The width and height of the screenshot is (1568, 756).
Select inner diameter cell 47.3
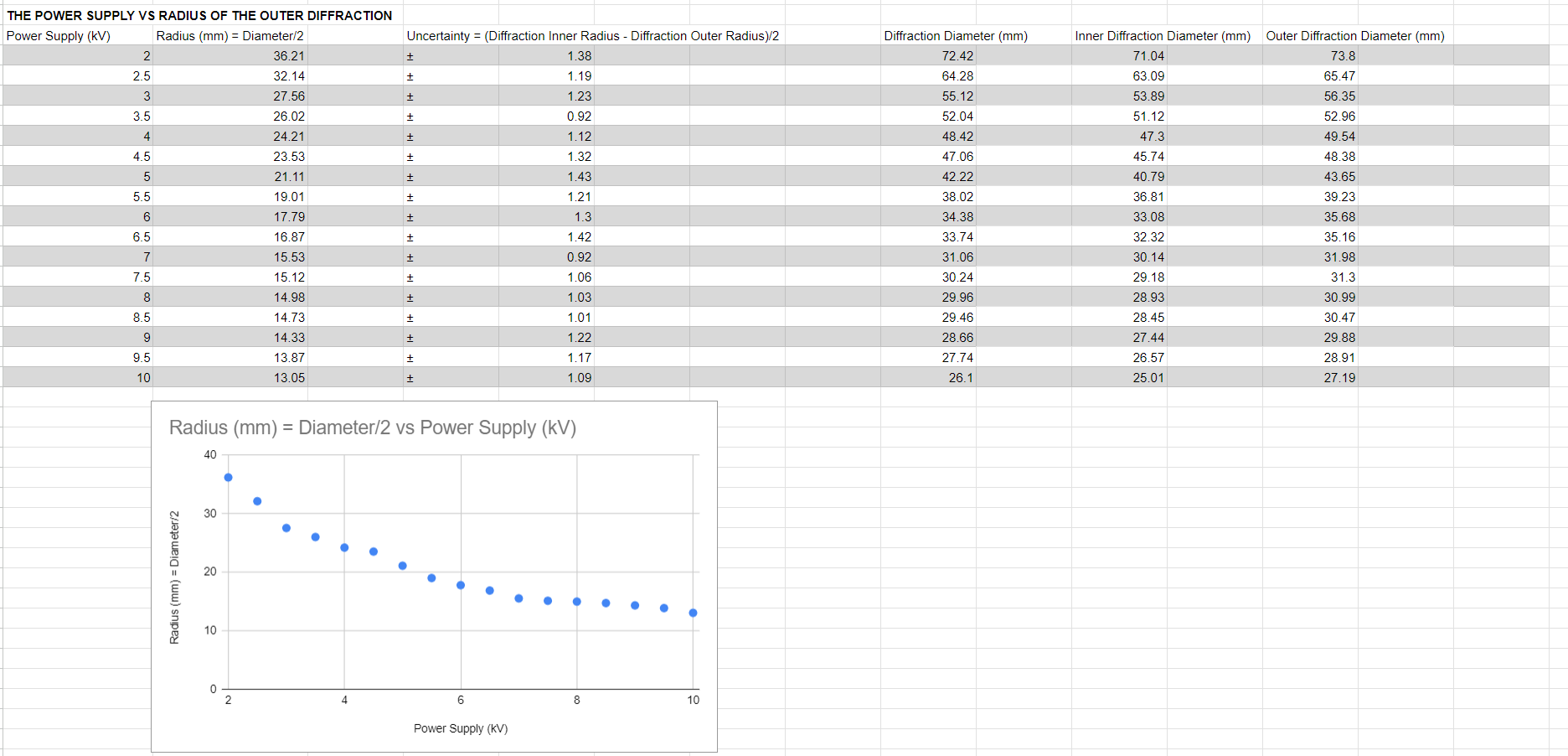pyautogui.click(x=1152, y=136)
